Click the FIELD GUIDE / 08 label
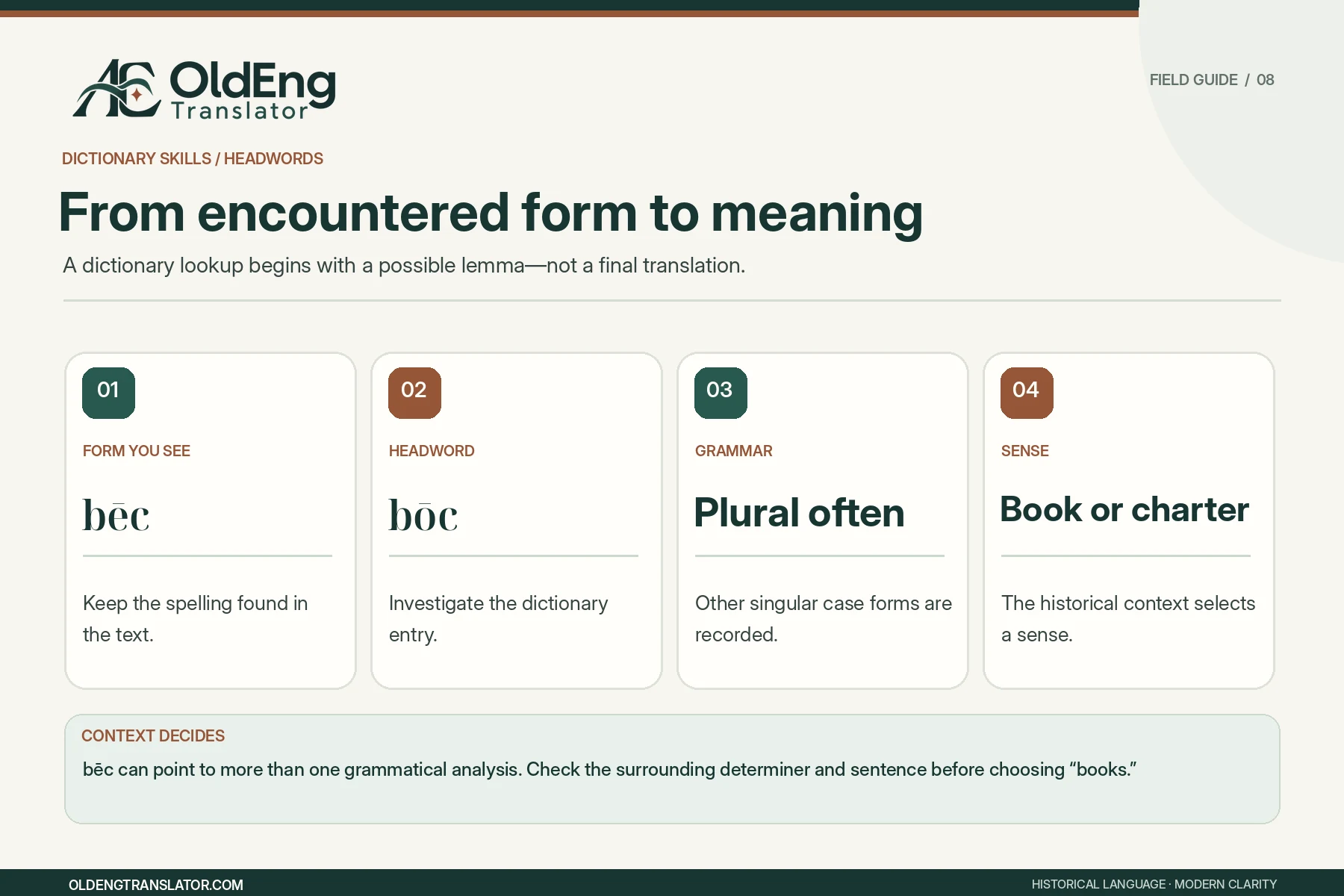 coord(1212,80)
